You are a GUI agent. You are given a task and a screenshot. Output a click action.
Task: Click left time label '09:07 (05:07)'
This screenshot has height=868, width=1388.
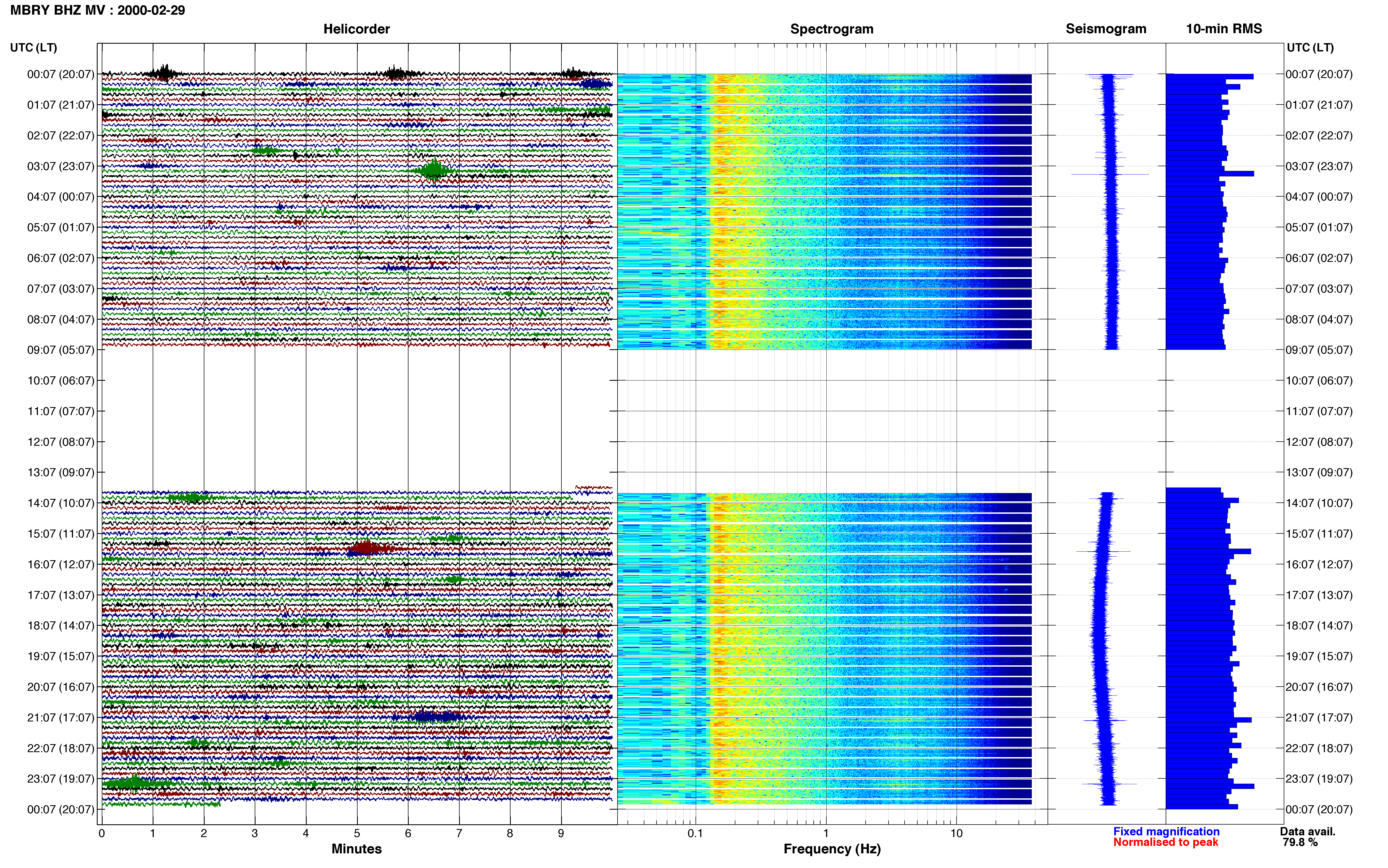pyautogui.click(x=61, y=350)
